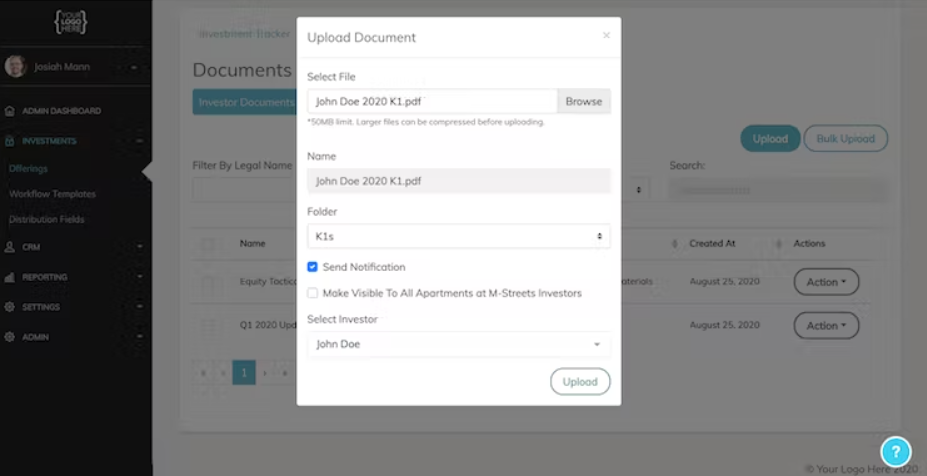Click the Admin Dashboard home icon

click(10, 111)
